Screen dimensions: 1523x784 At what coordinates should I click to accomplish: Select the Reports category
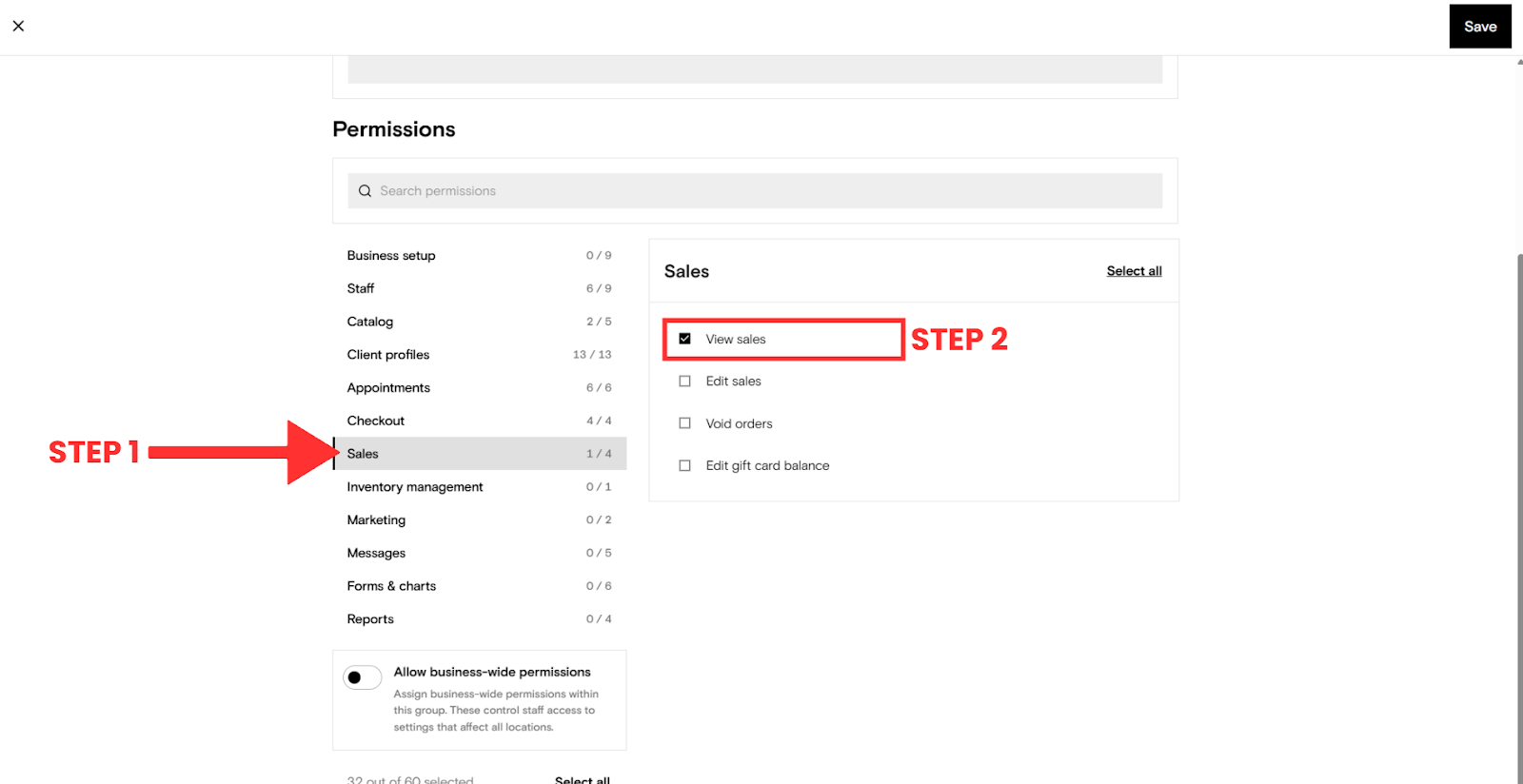coord(480,619)
